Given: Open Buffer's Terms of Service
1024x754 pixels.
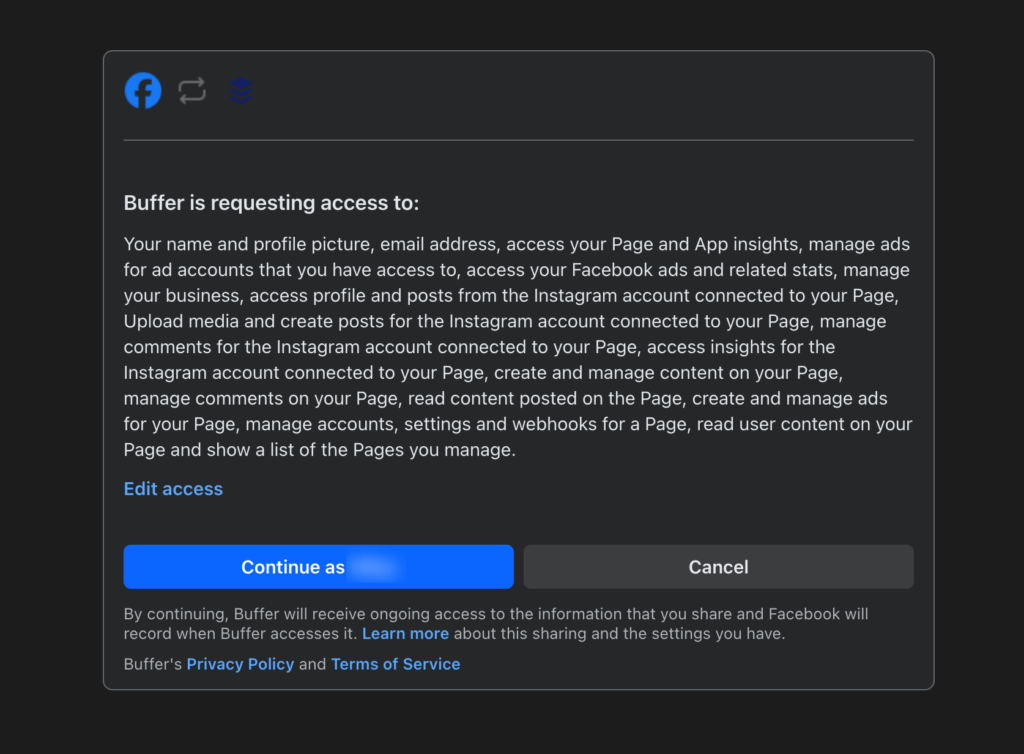Looking at the screenshot, I should [396, 664].
